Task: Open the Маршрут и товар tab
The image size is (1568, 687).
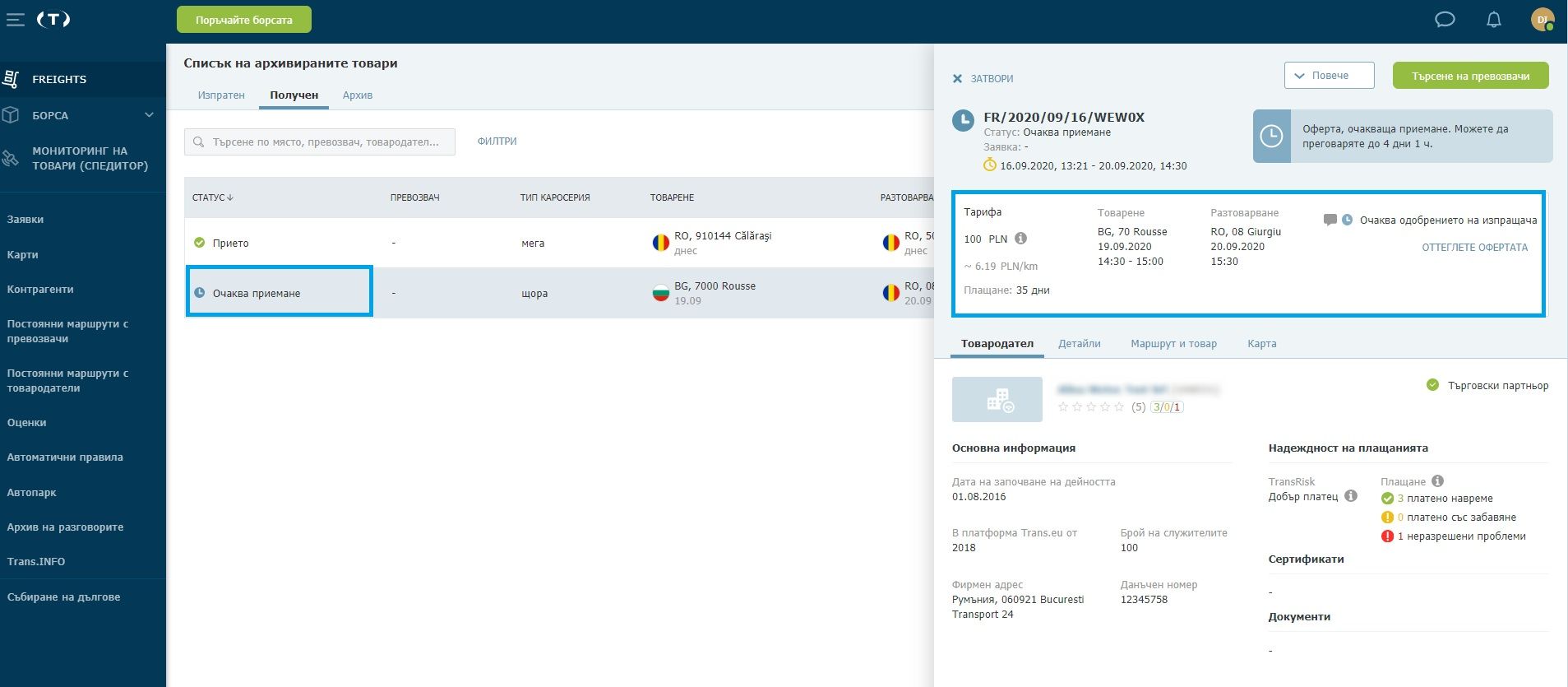Action: pos(1173,344)
